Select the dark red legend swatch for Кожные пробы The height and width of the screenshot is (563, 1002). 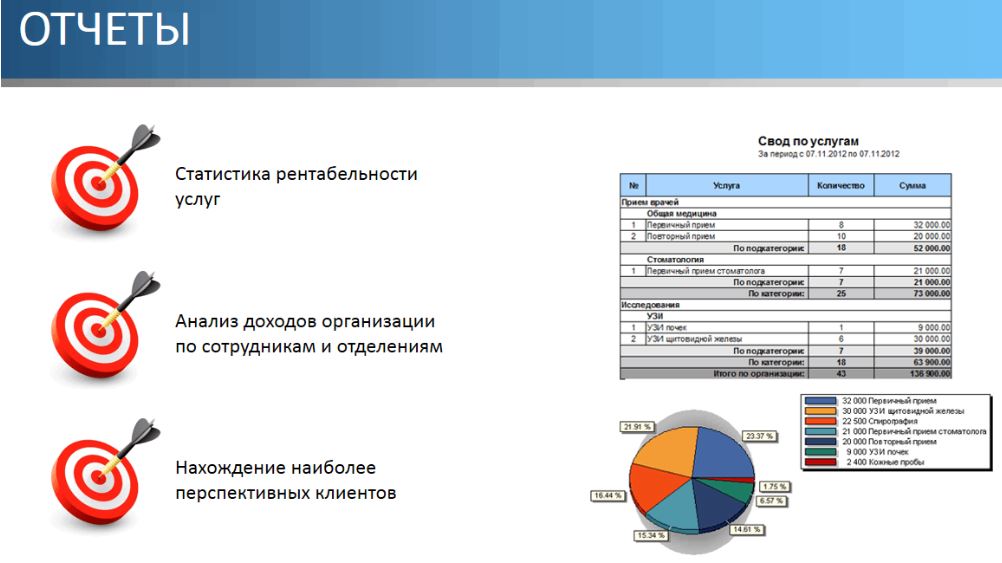tap(820, 462)
